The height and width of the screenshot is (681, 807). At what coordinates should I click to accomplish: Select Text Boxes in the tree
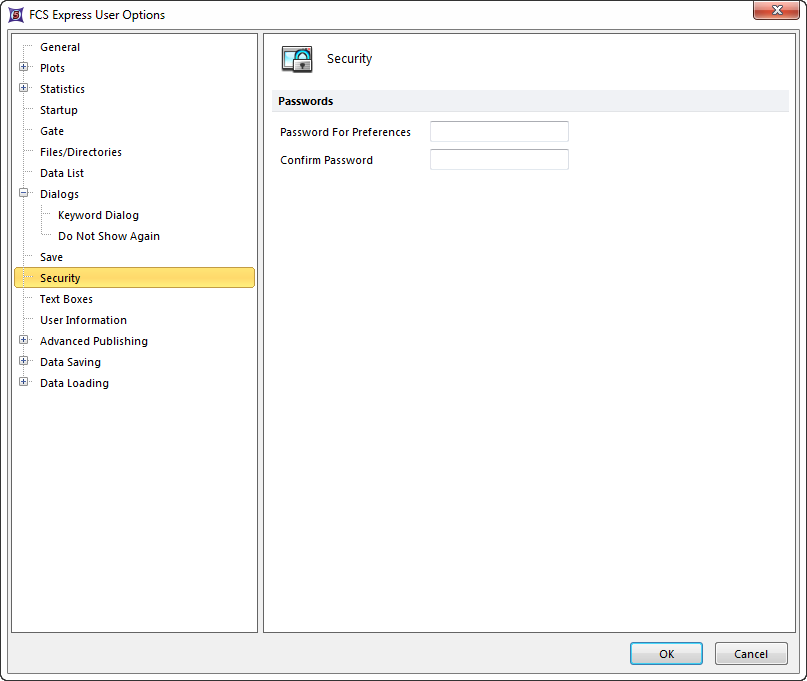66,299
